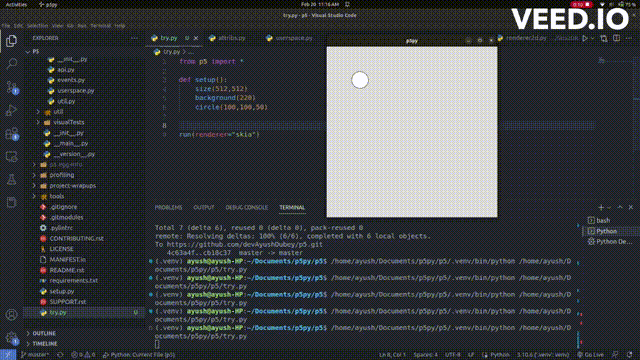The width and height of the screenshot is (640, 360).
Task: Click the remote window indicator in status bar
Action: pos(8,355)
